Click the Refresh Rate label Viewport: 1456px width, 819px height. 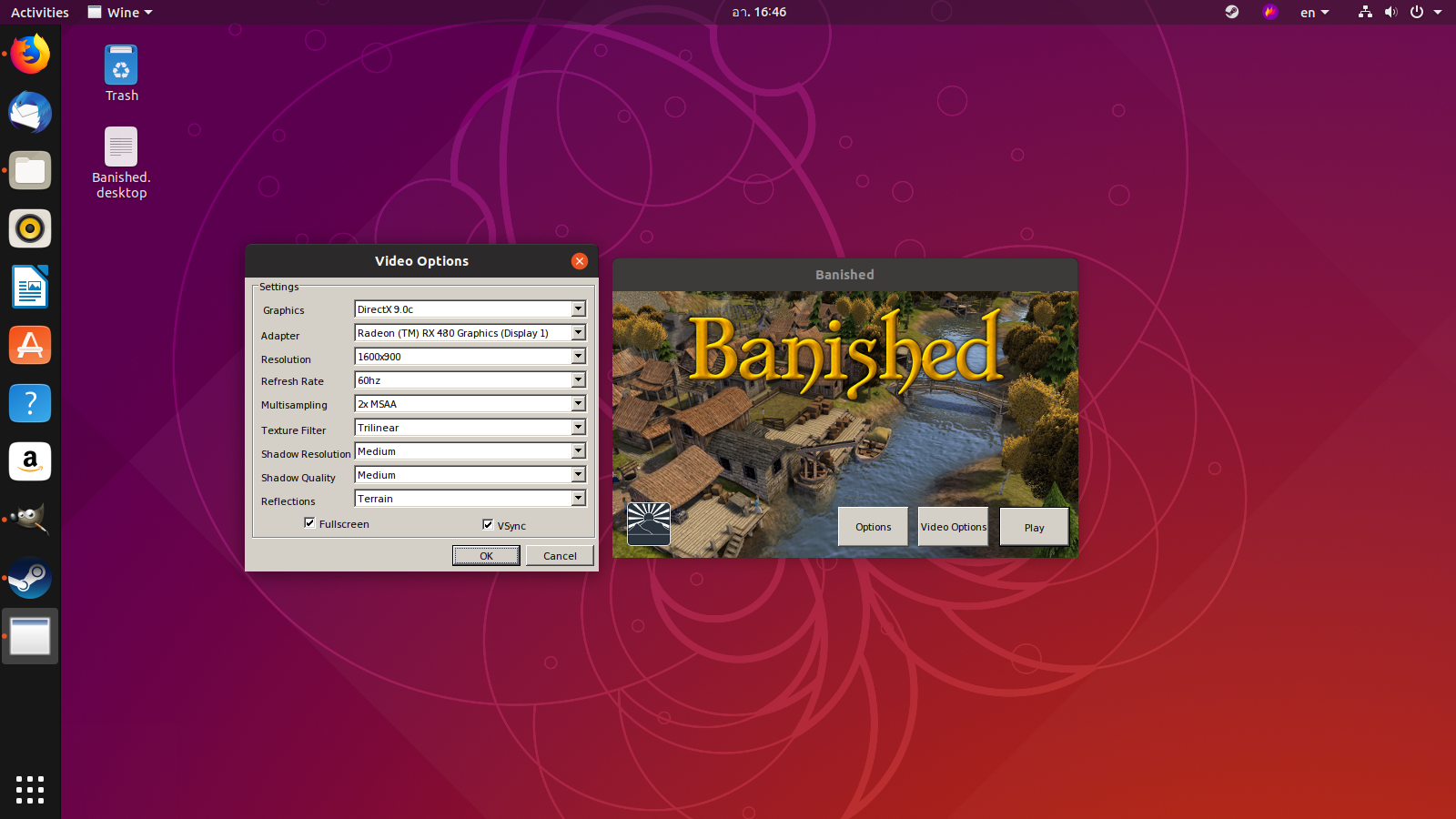point(292,381)
